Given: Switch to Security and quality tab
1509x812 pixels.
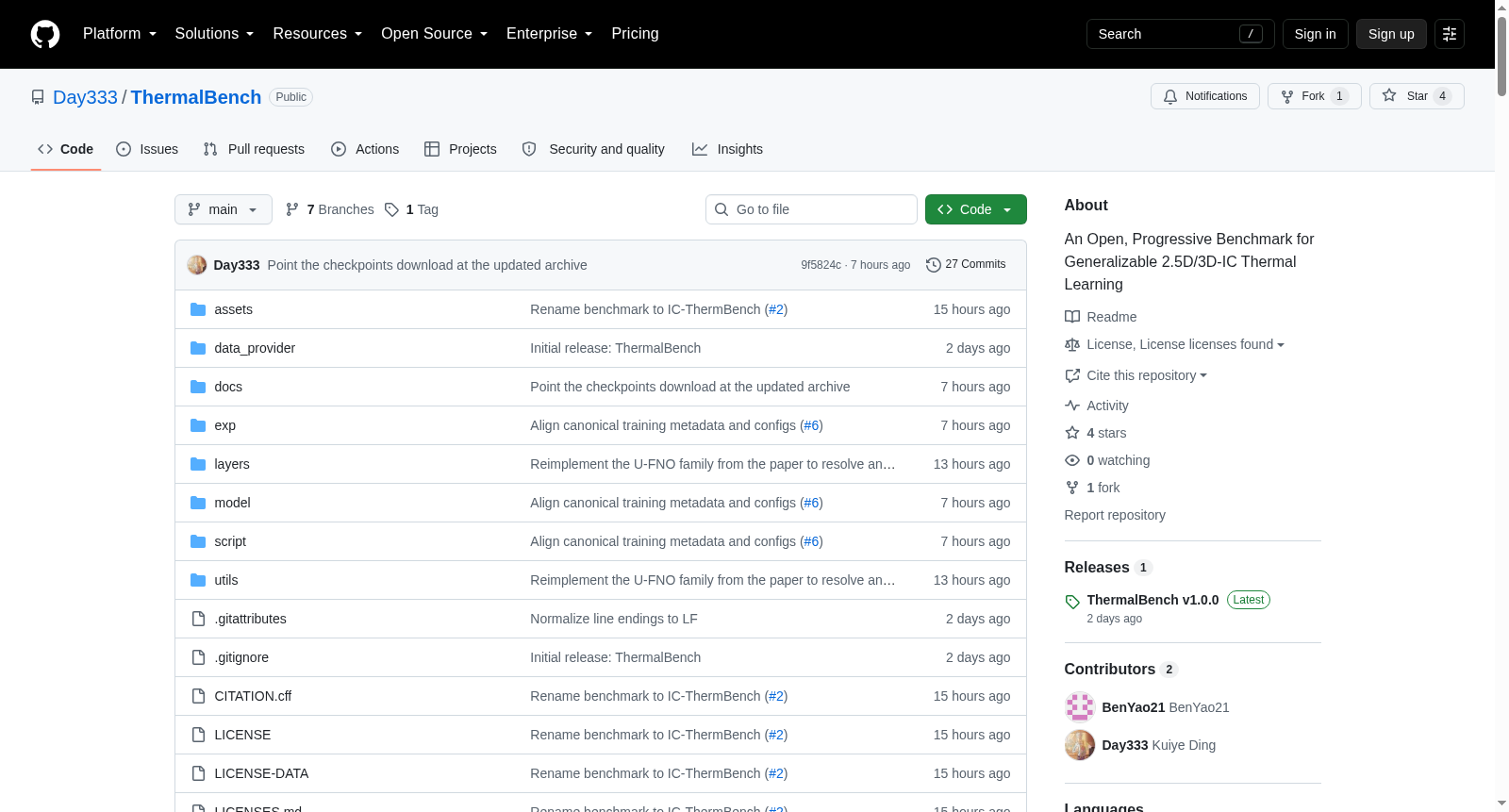Looking at the screenshot, I should (x=593, y=149).
